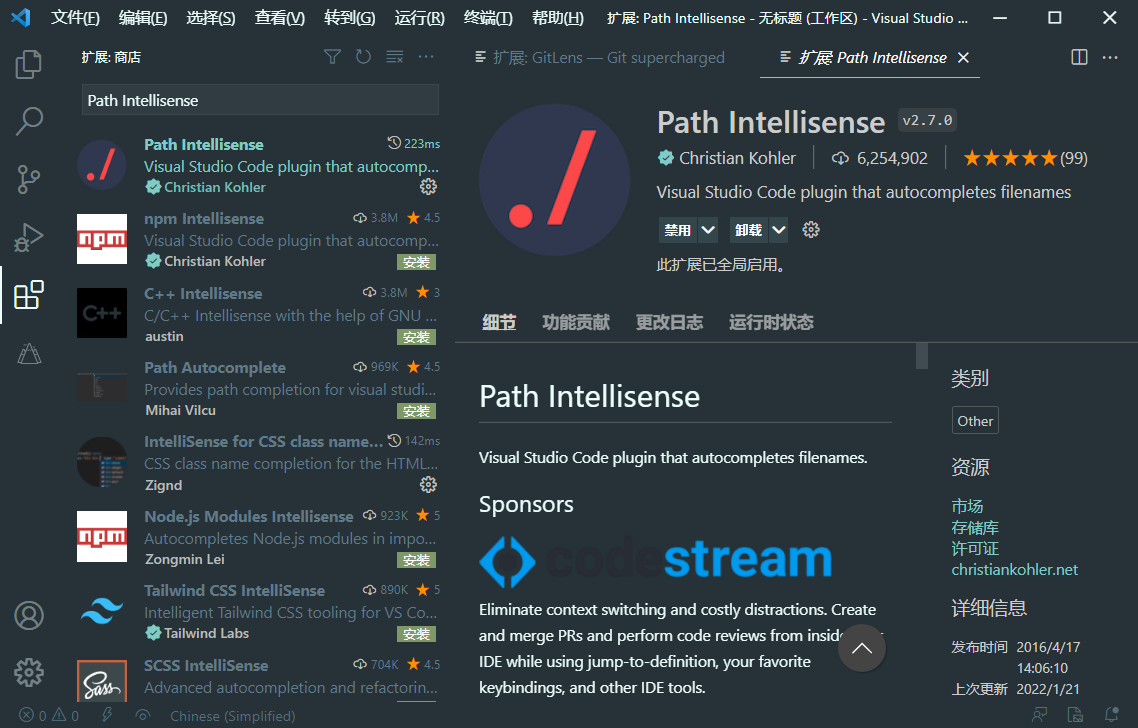The image size is (1138, 728).
Task: Install the C++ Intellisense extension
Action: 417,337
